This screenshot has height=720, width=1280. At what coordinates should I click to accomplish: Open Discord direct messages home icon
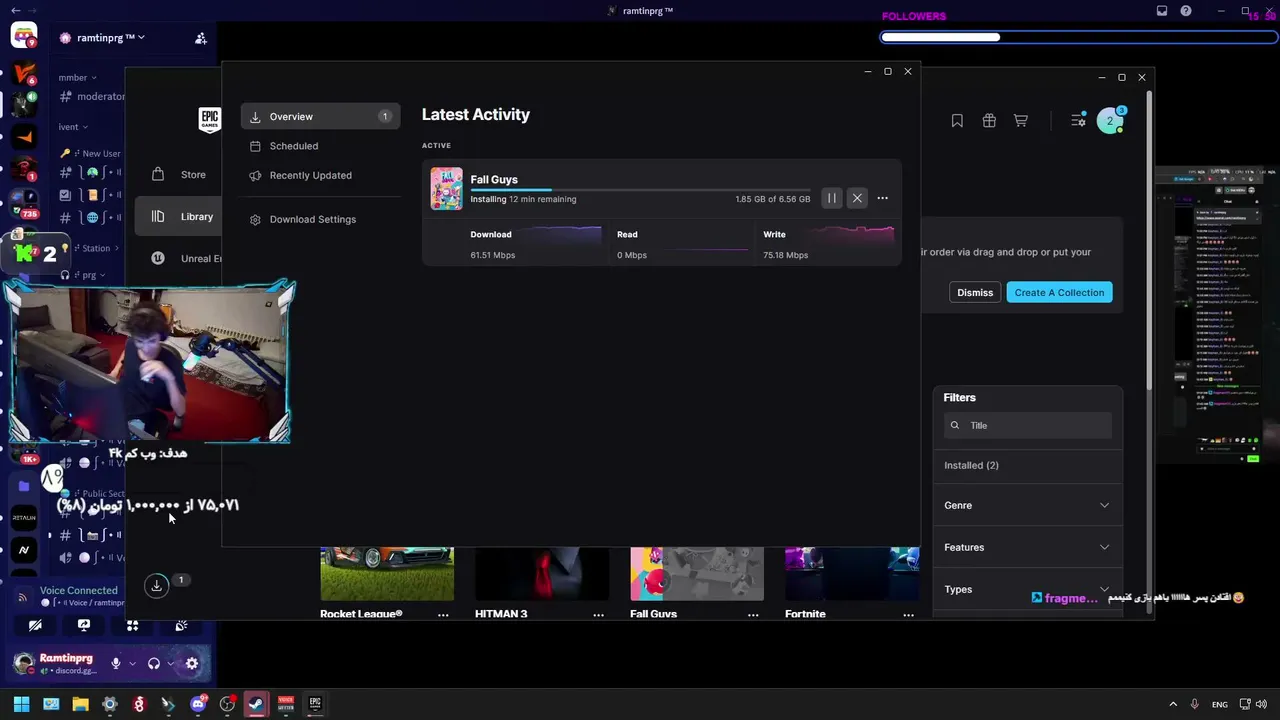(x=24, y=37)
